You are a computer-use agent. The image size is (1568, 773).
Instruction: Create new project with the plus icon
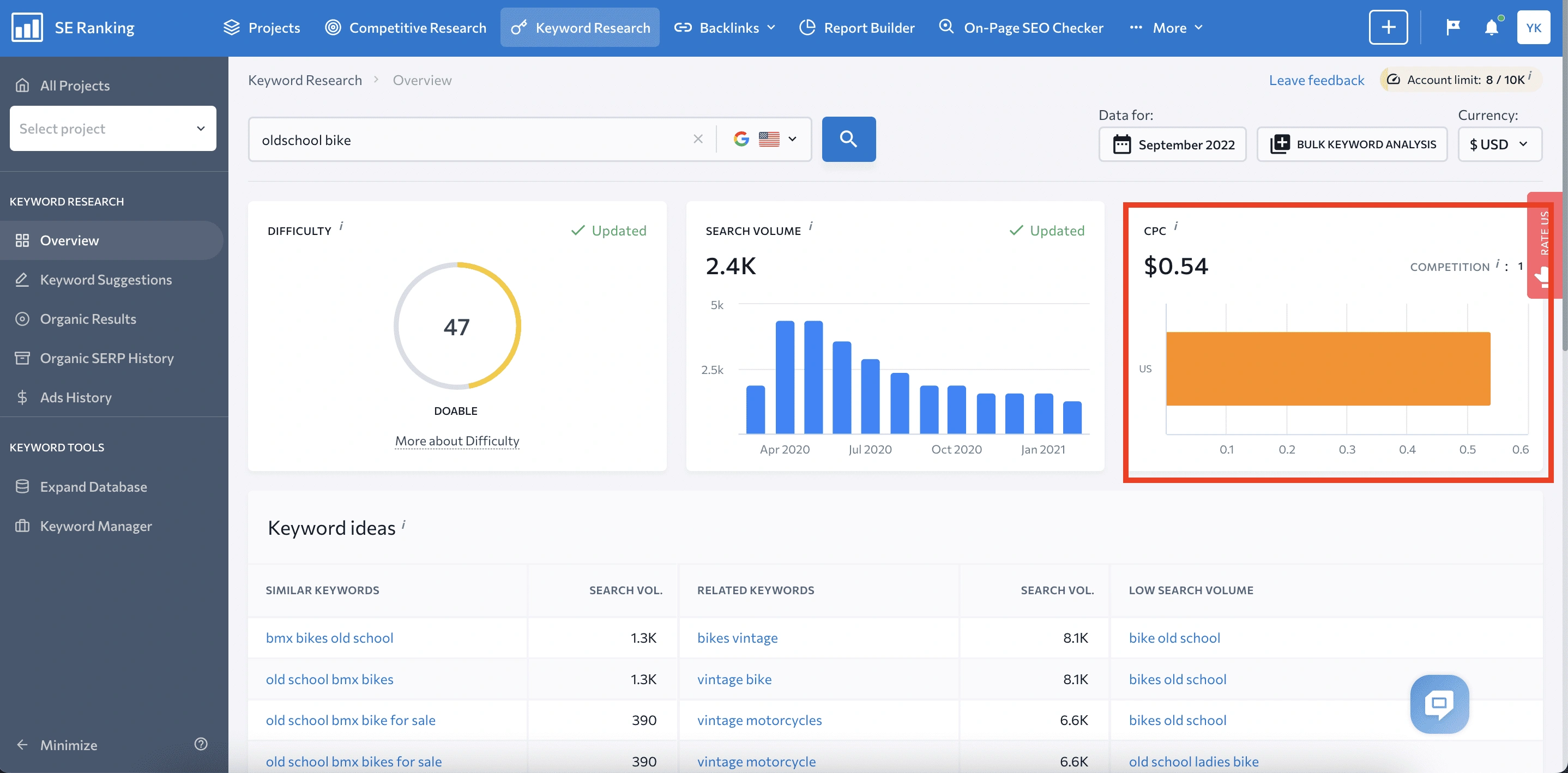1389,27
